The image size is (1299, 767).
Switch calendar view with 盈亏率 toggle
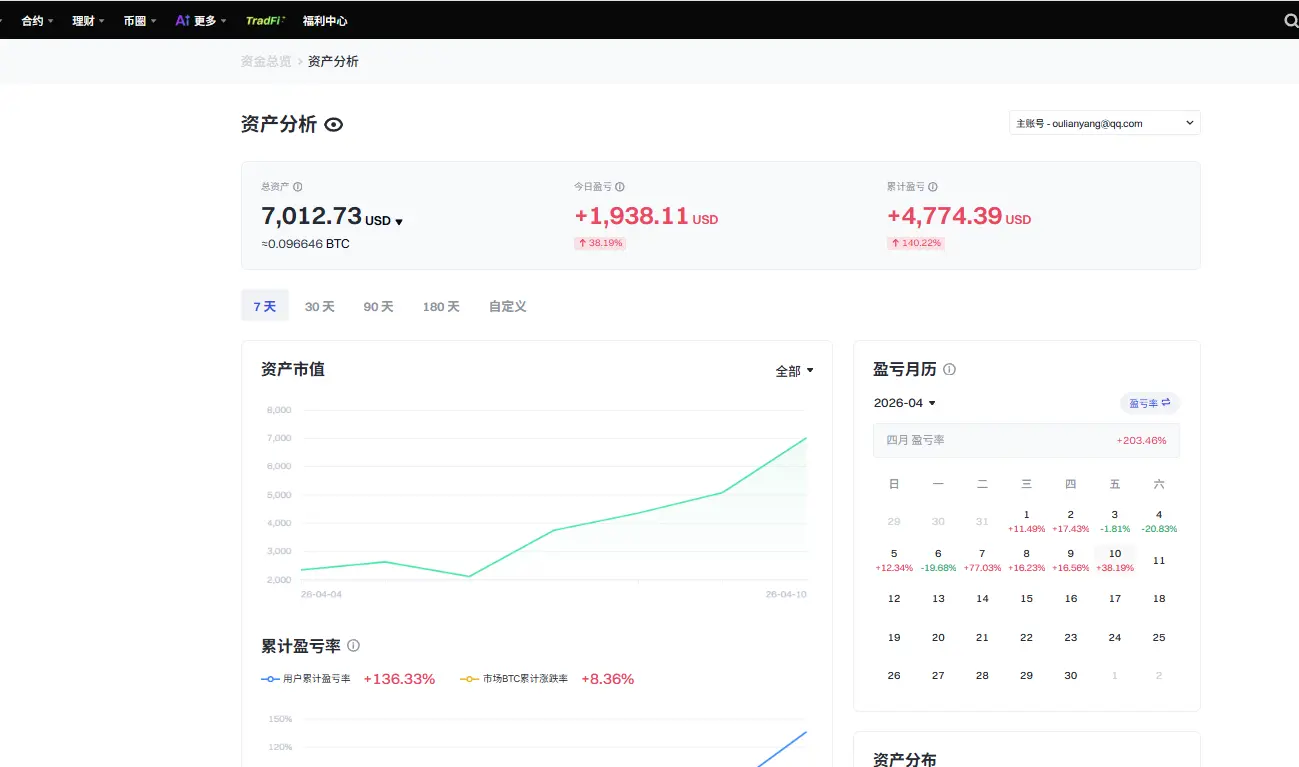coord(1150,403)
